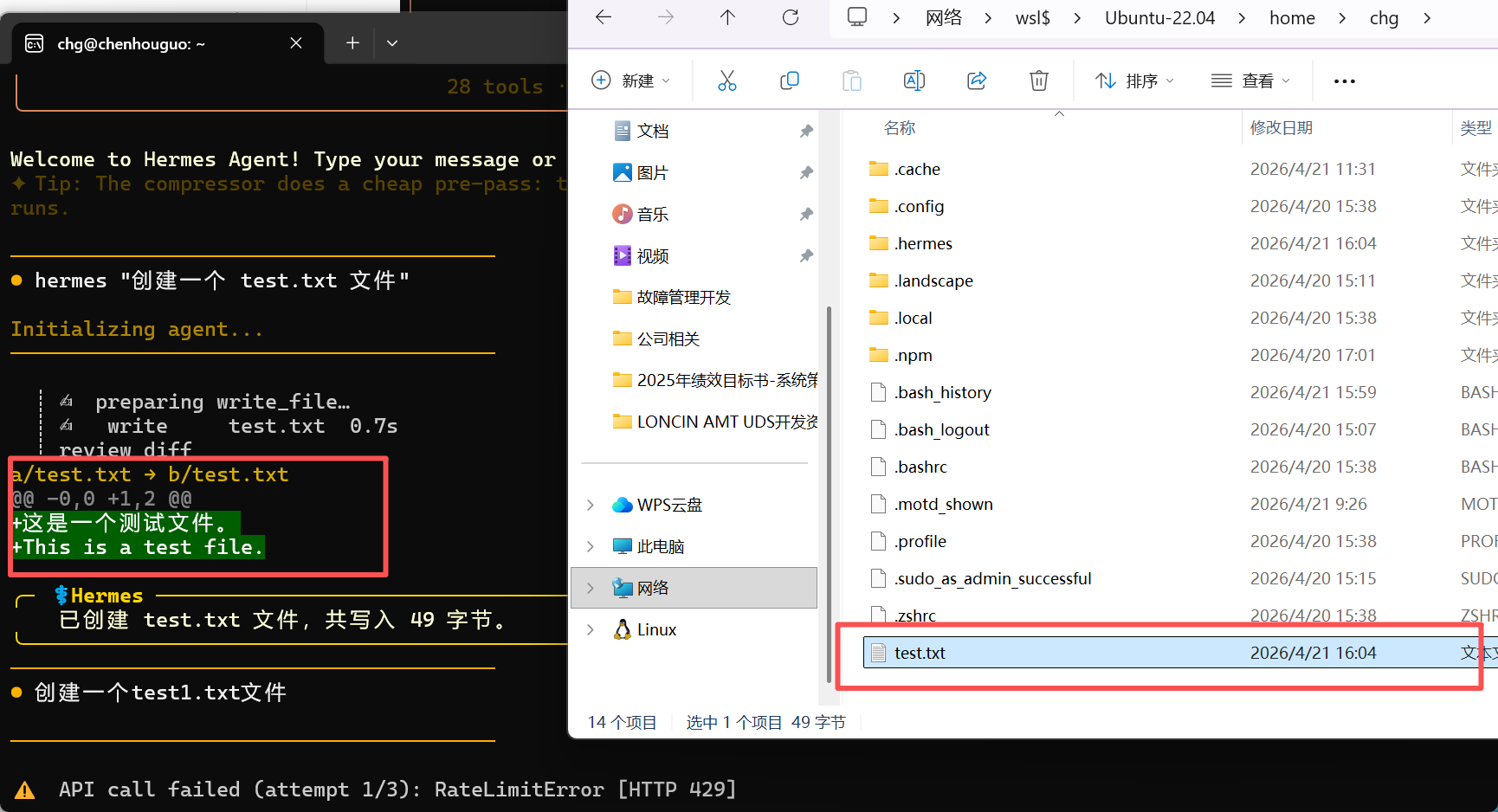
Task: Unpin 图片 using its pin icon
Action: pos(806,172)
